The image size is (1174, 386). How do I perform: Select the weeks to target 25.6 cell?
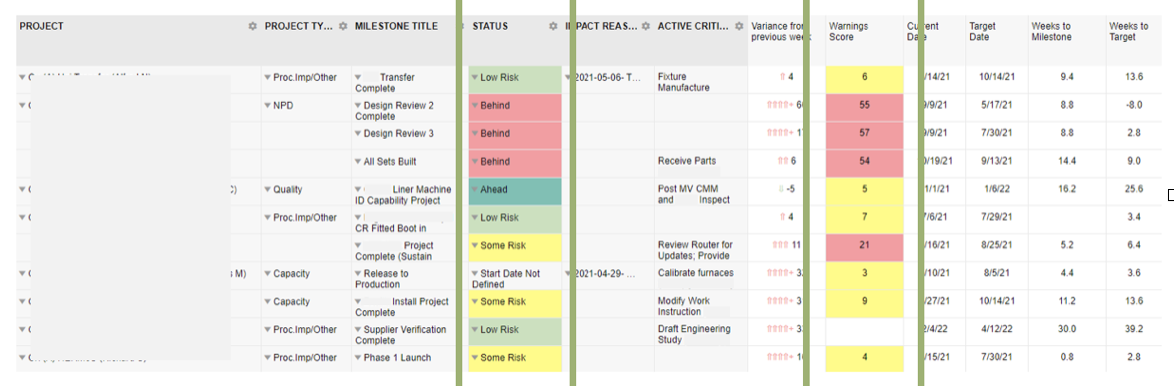pos(1134,192)
